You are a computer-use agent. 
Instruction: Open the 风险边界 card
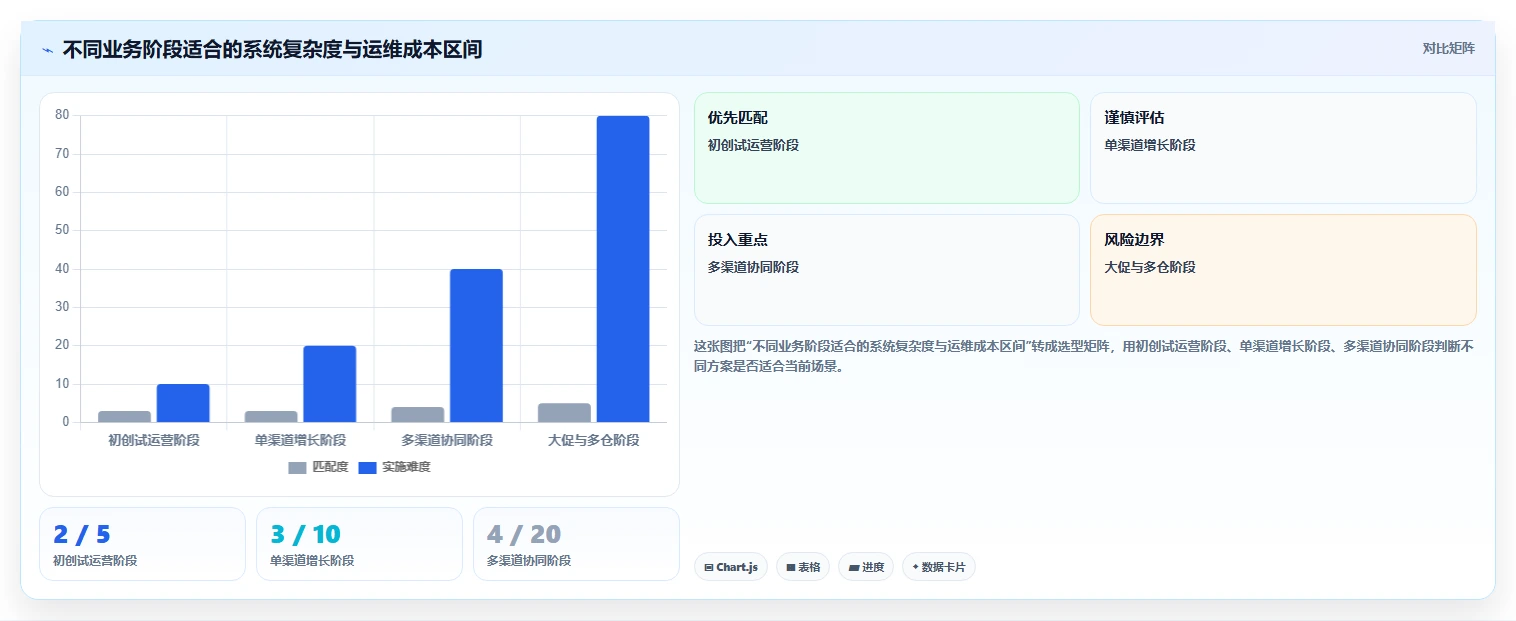pos(1283,270)
